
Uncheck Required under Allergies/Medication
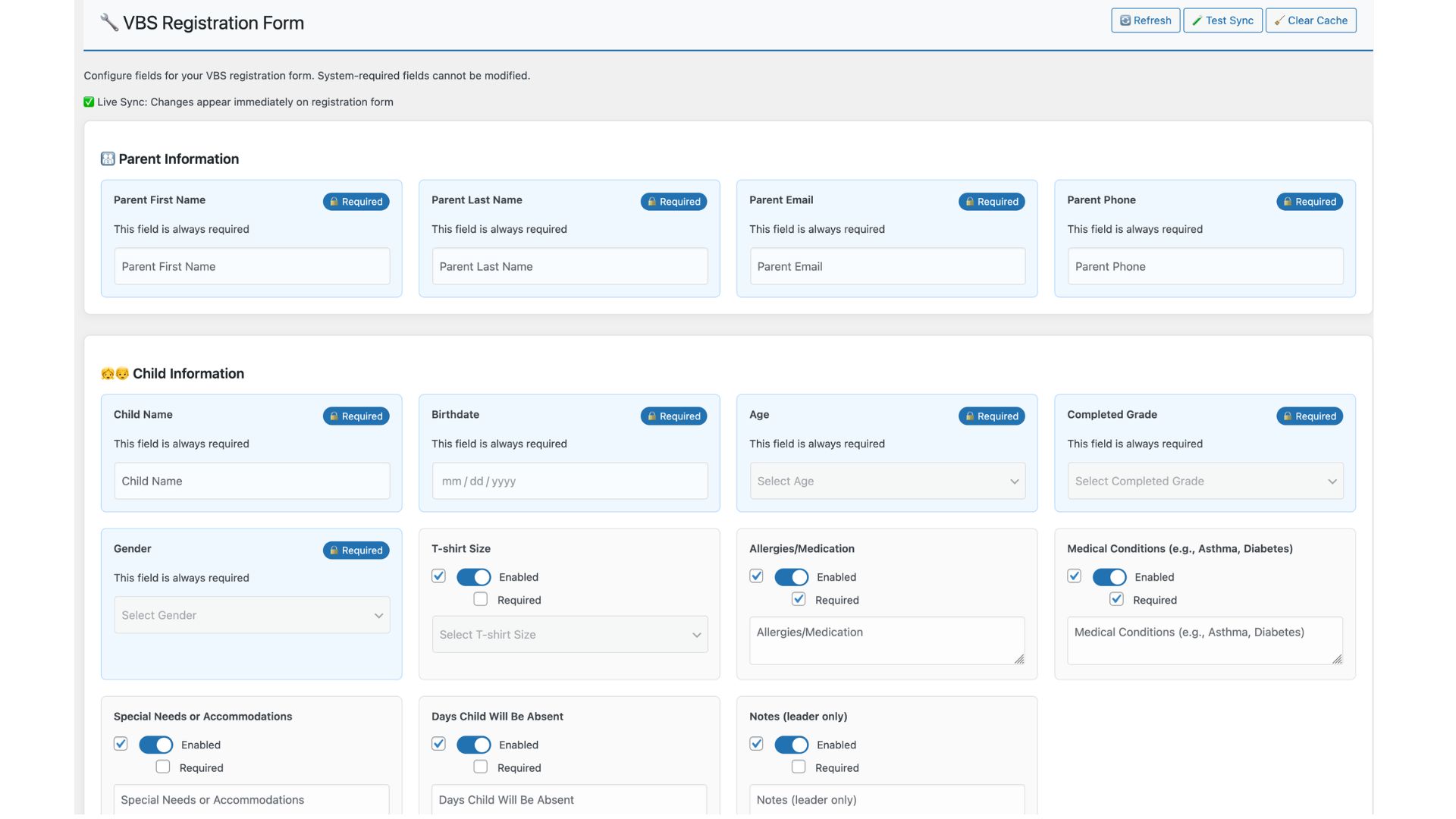[x=799, y=599]
